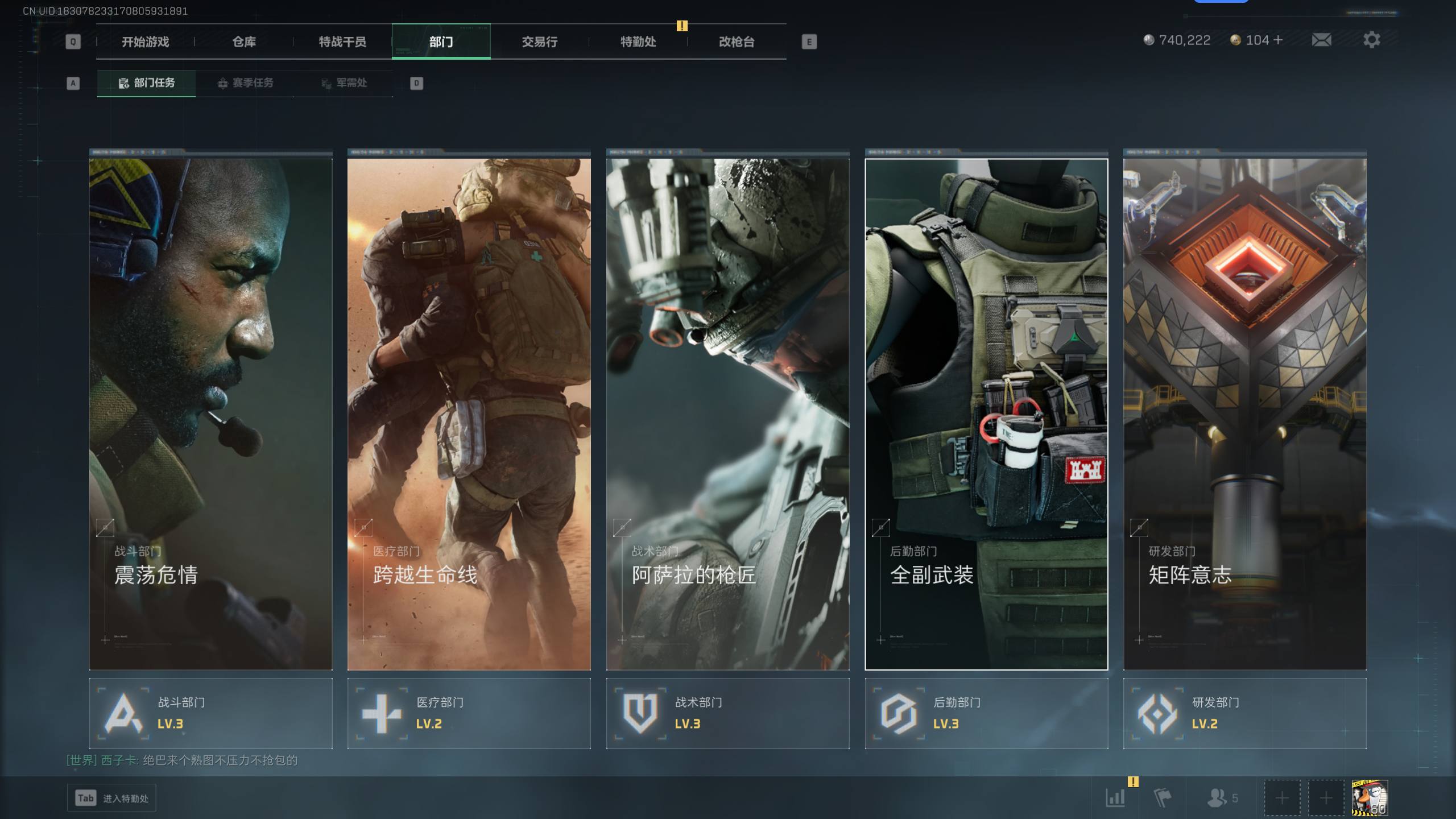
Task: Open the 交易行 tab
Action: [x=539, y=42]
